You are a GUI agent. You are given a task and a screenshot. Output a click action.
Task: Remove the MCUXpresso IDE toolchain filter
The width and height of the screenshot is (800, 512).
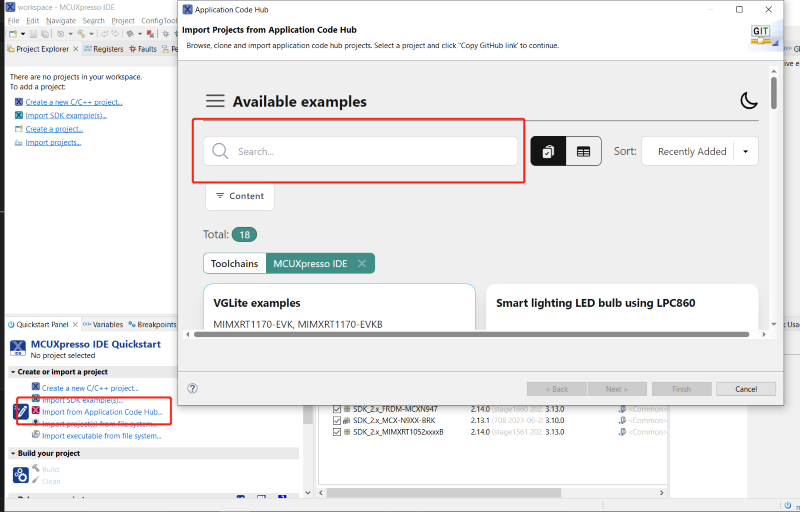(x=362, y=263)
